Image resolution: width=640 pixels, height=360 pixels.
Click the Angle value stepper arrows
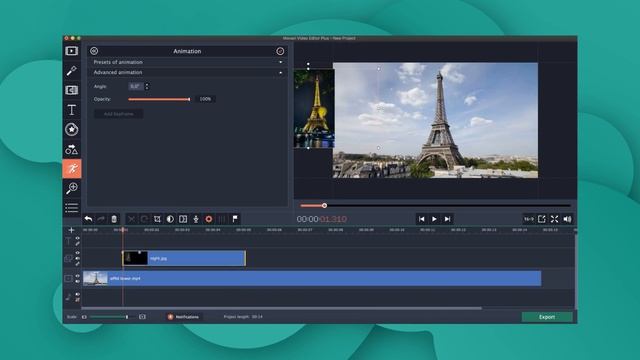point(147,86)
